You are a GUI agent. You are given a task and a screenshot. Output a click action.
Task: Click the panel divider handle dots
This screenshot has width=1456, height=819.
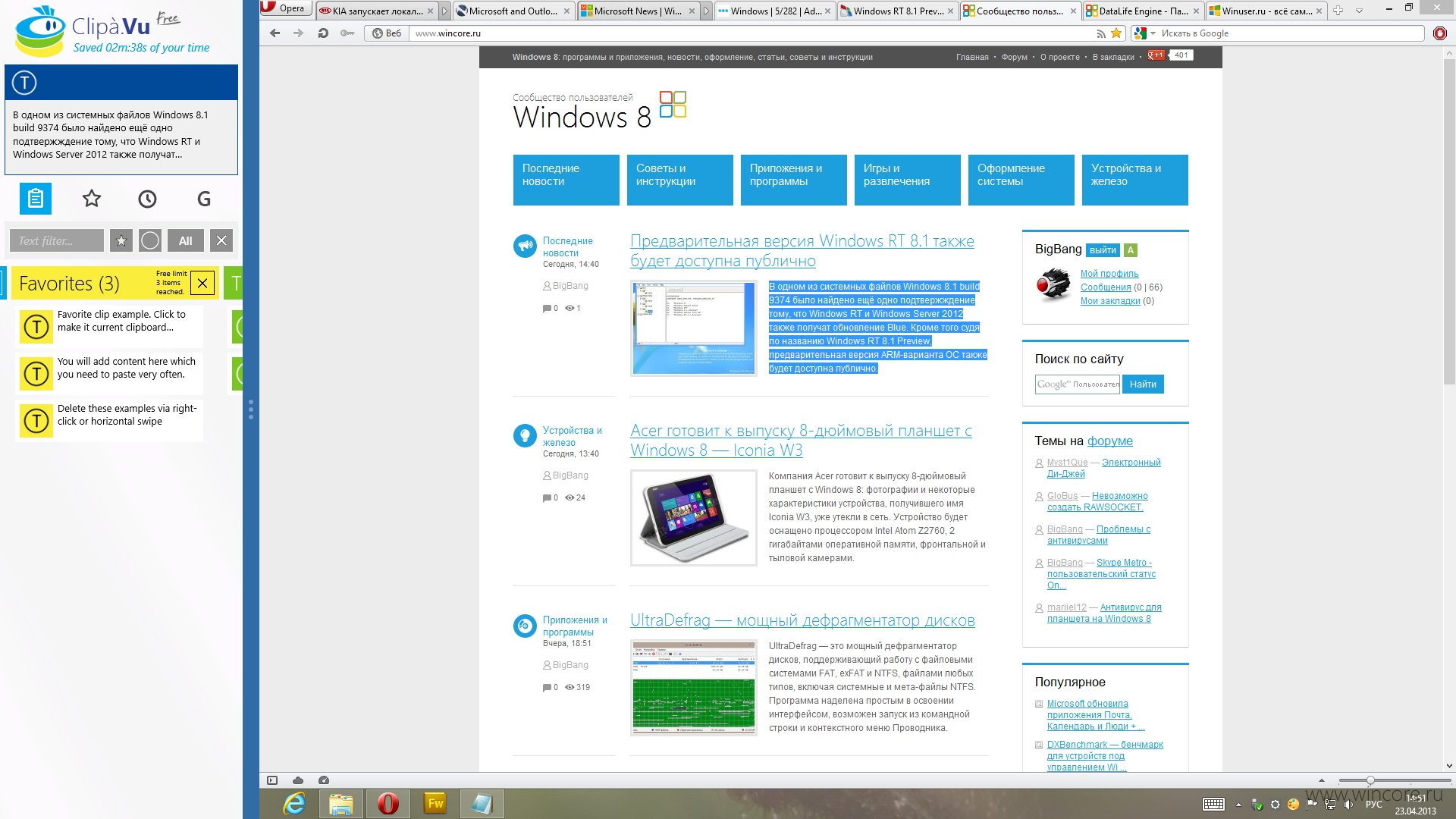pos(251,409)
